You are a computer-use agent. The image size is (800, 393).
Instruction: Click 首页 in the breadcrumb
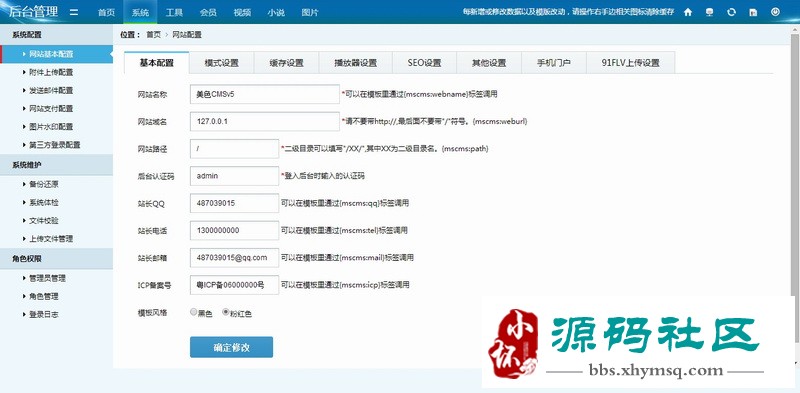pyautogui.click(x=153, y=35)
